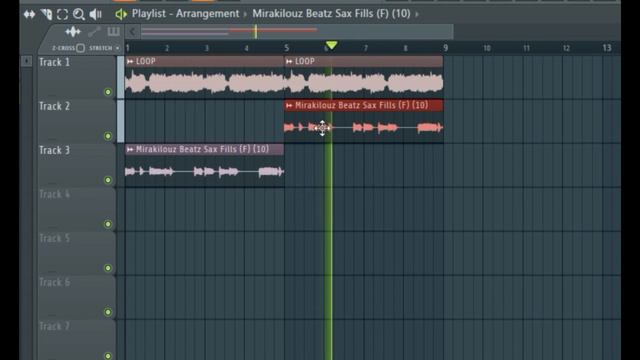Click bar 13 on the timeline ruler
The height and width of the screenshot is (360, 640).
[607, 48]
